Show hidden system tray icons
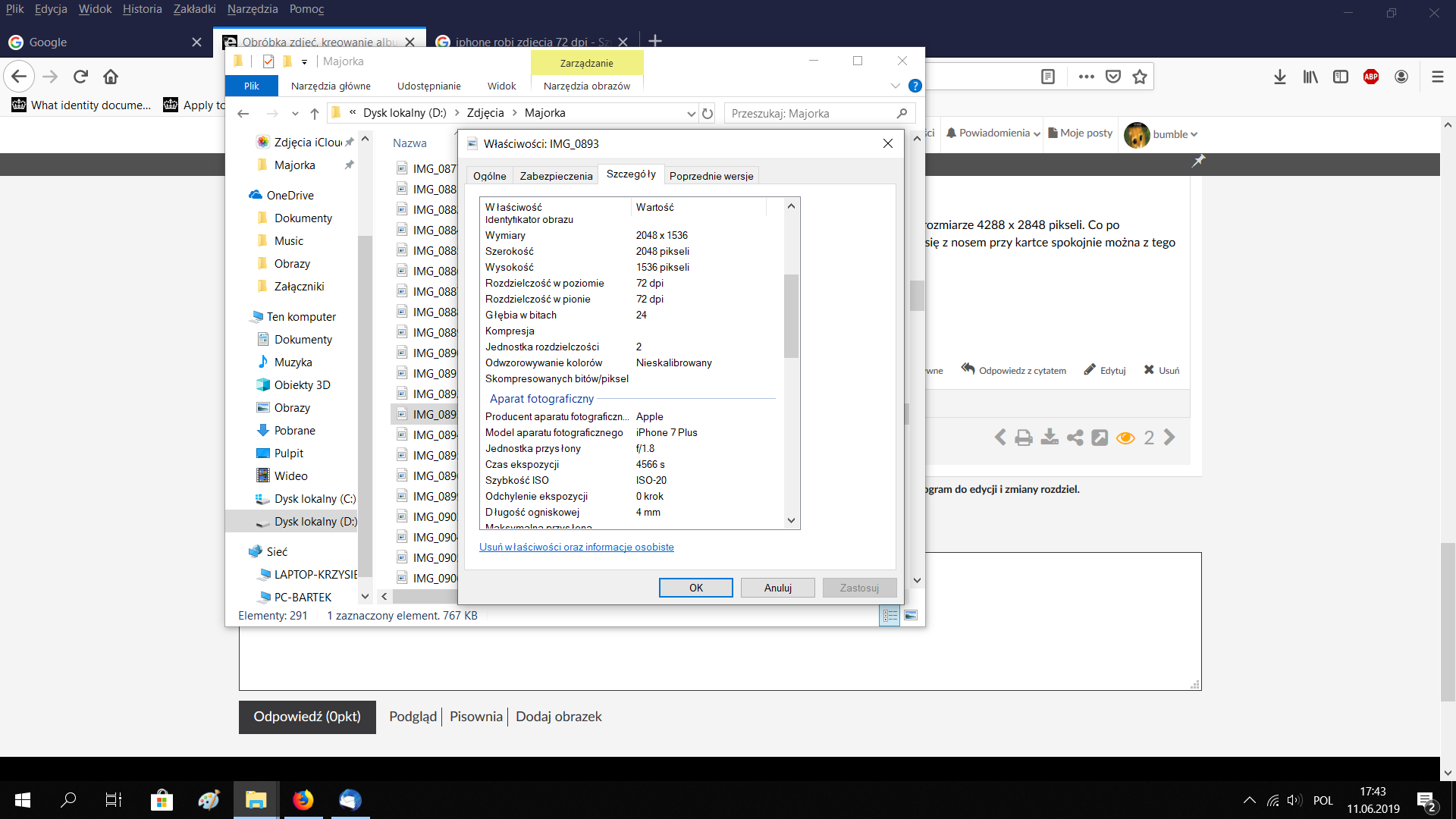 pos(1250,800)
